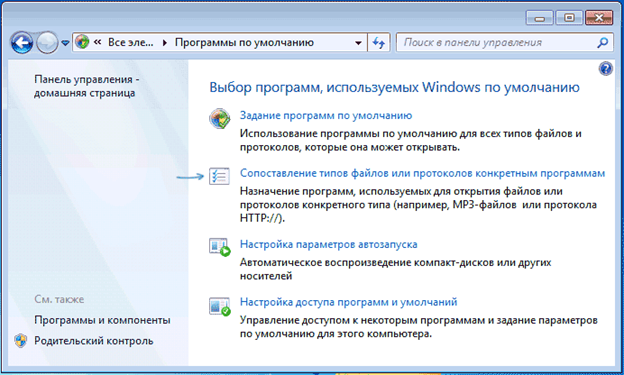Viewport: 624px width, 375px height.
Task: Go to 'Родительский контроль' in sidebar
Action: [94, 341]
